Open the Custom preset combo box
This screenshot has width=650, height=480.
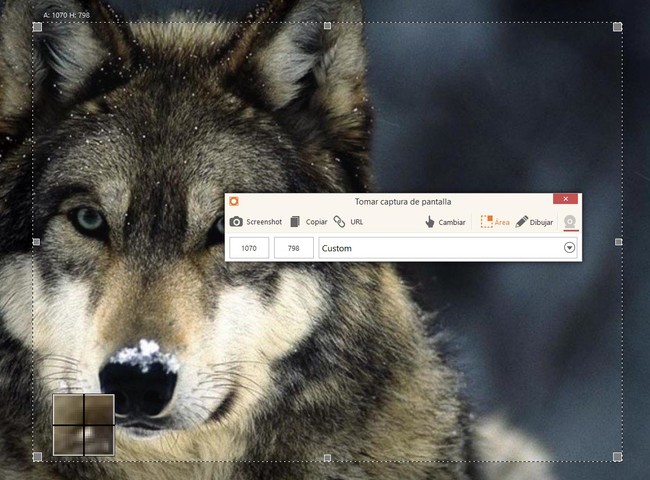448,248
